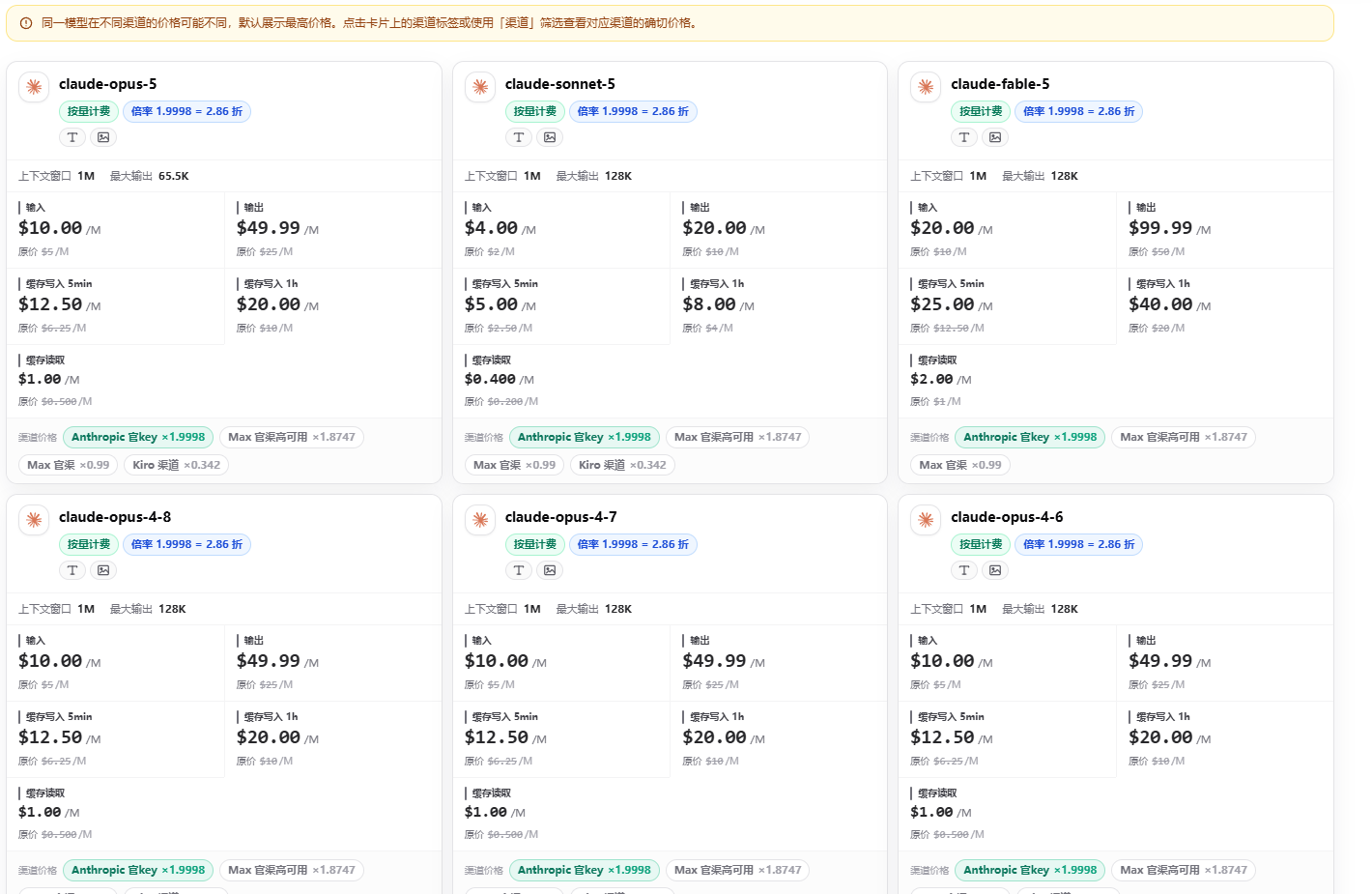Click the image modality icon on claude-opus-4-7

pyautogui.click(x=550, y=570)
